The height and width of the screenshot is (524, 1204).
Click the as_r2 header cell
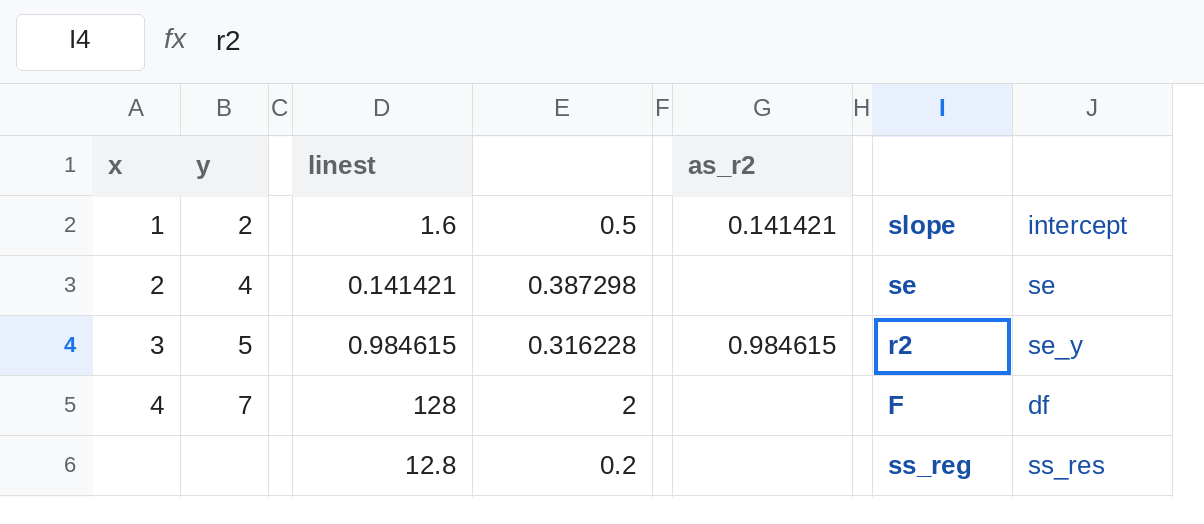pos(762,165)
